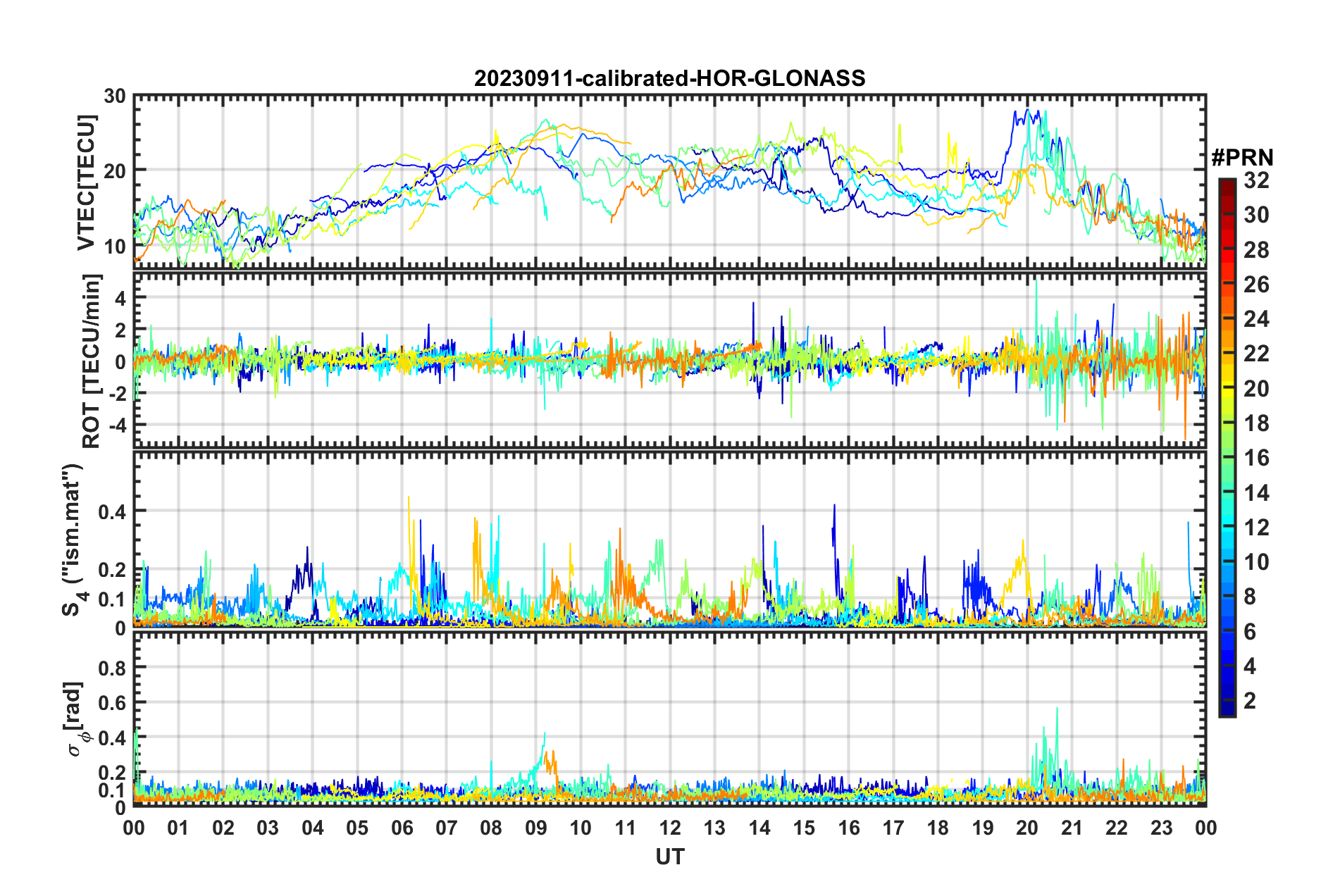Screen dimensions: 1340x896
Task: Pick the "09" hour tick on UT axis
Action: pyautogui.click(x=536, y=828)
